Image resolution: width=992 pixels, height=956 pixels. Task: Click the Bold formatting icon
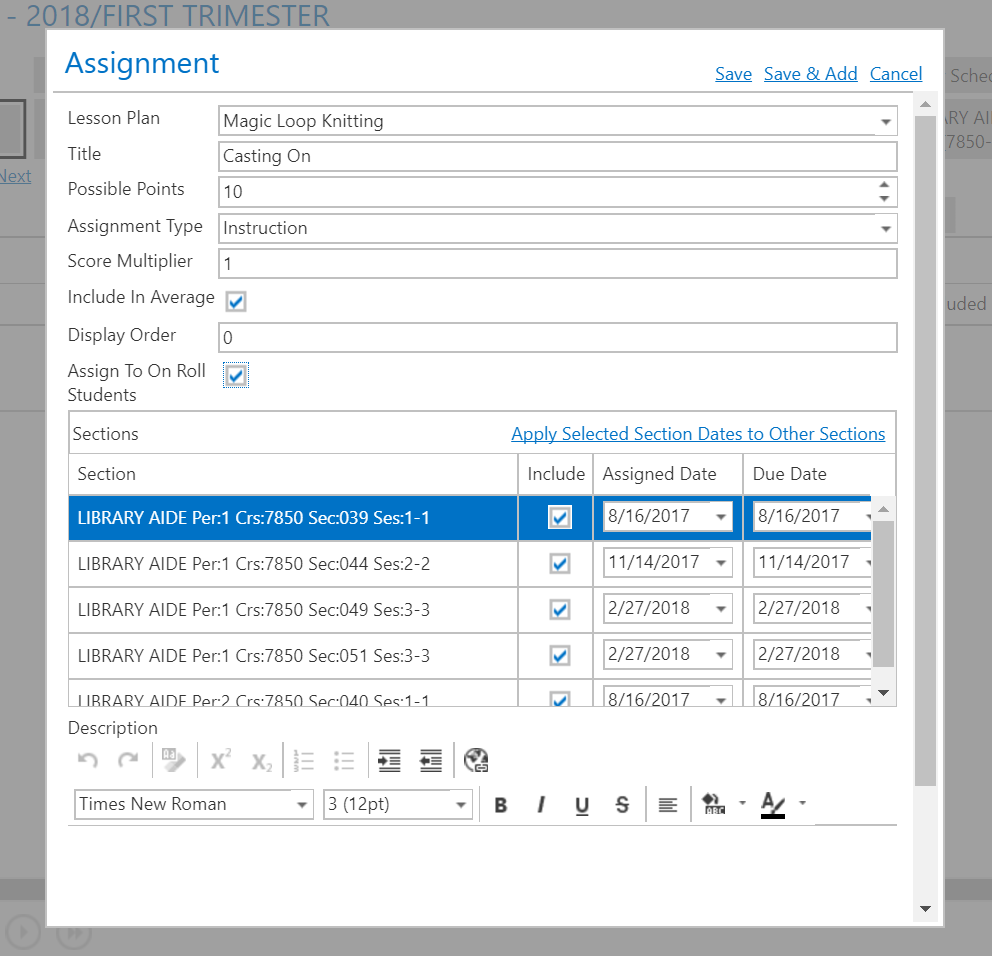click(x=501, y=805)
